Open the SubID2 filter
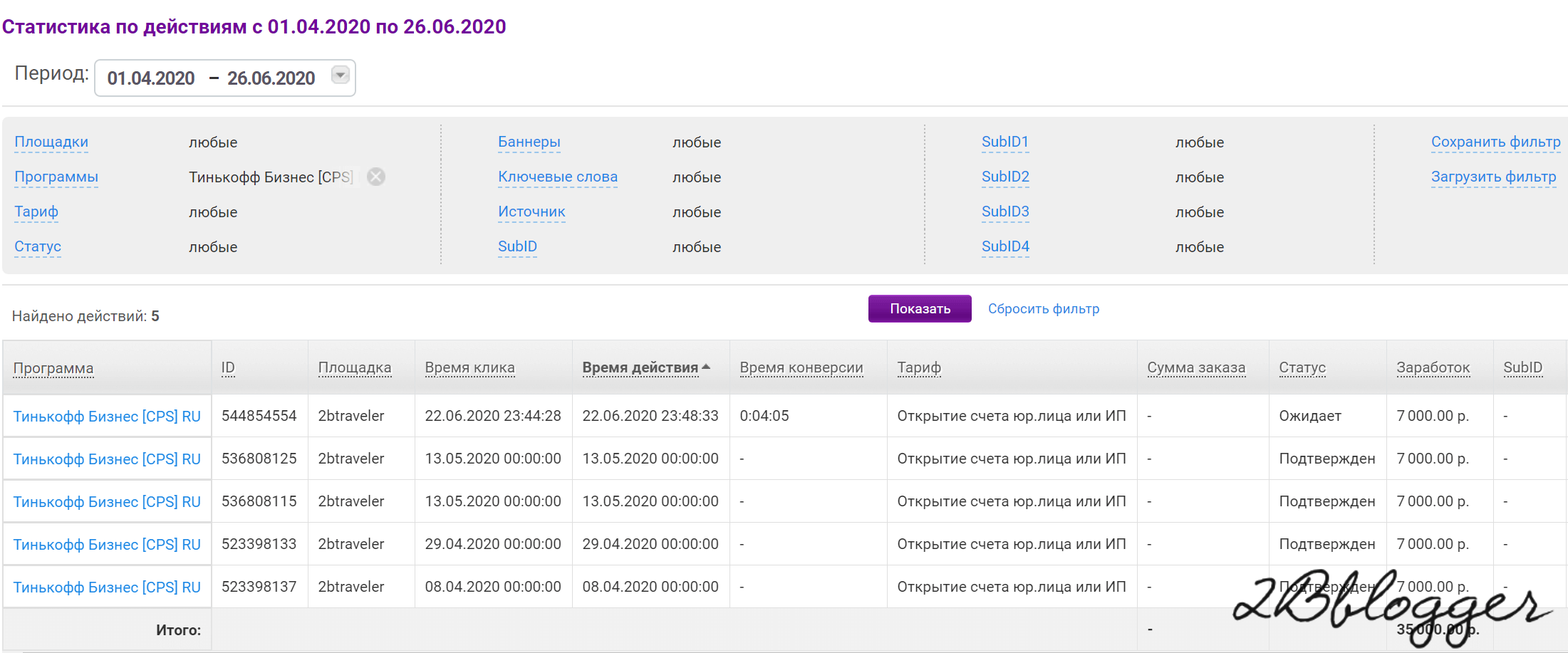The image size is (1568, 653). tap(1005, 177)
